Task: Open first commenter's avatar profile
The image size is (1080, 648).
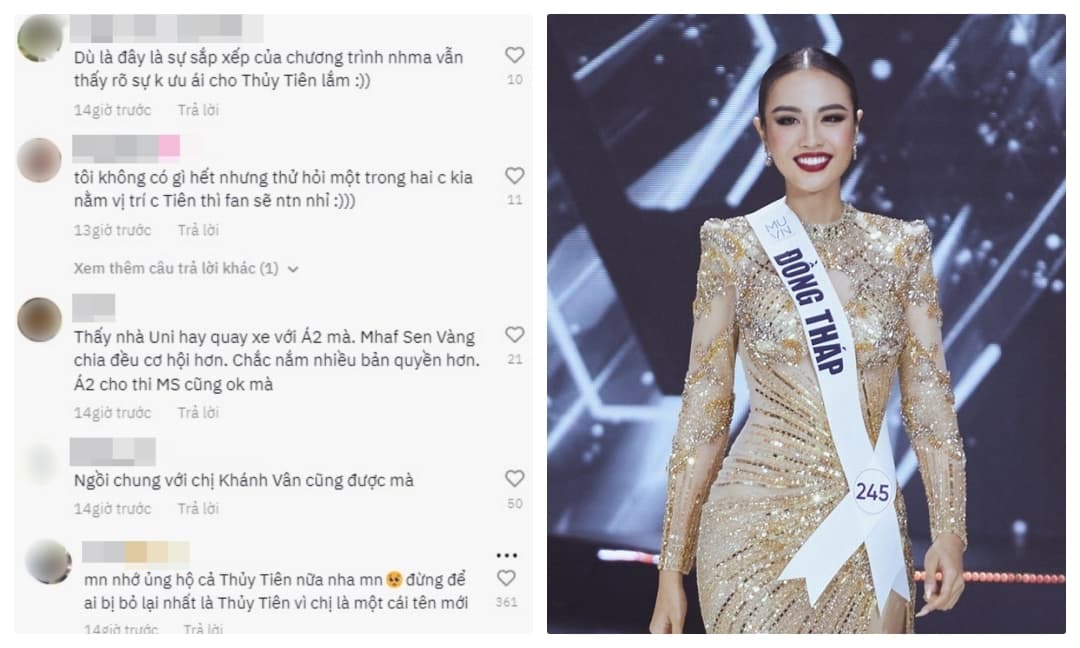Action: [x=40, y=38]
